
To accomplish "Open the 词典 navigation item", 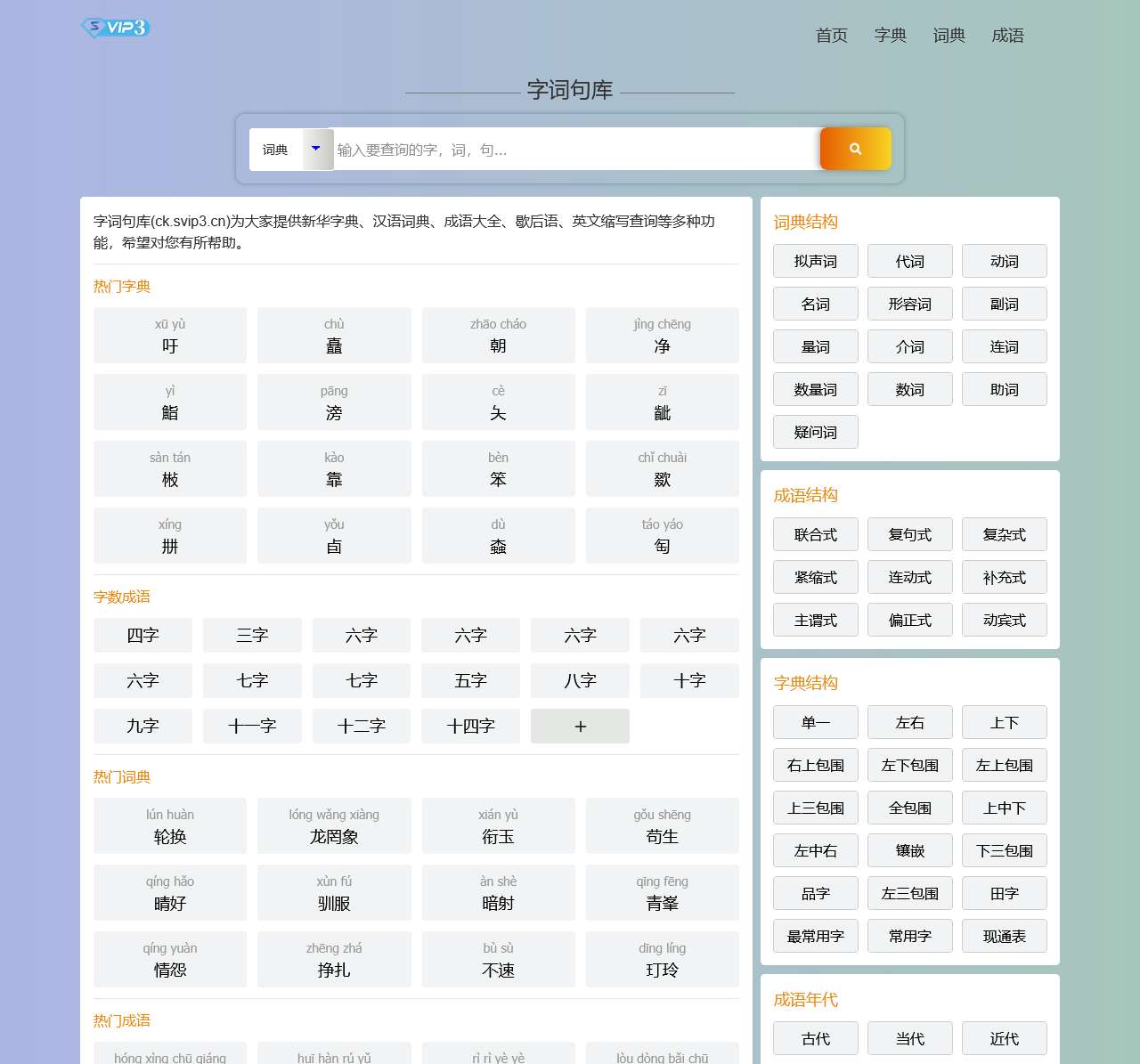I will [948, 36].
